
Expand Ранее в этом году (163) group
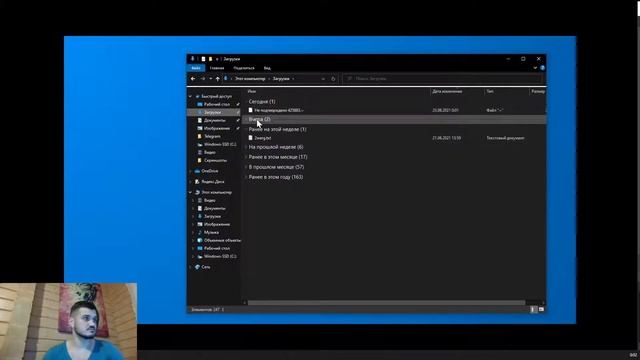point(276,177)
